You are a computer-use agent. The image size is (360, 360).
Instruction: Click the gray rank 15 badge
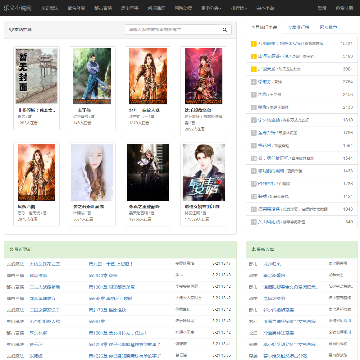coord(253,222)
